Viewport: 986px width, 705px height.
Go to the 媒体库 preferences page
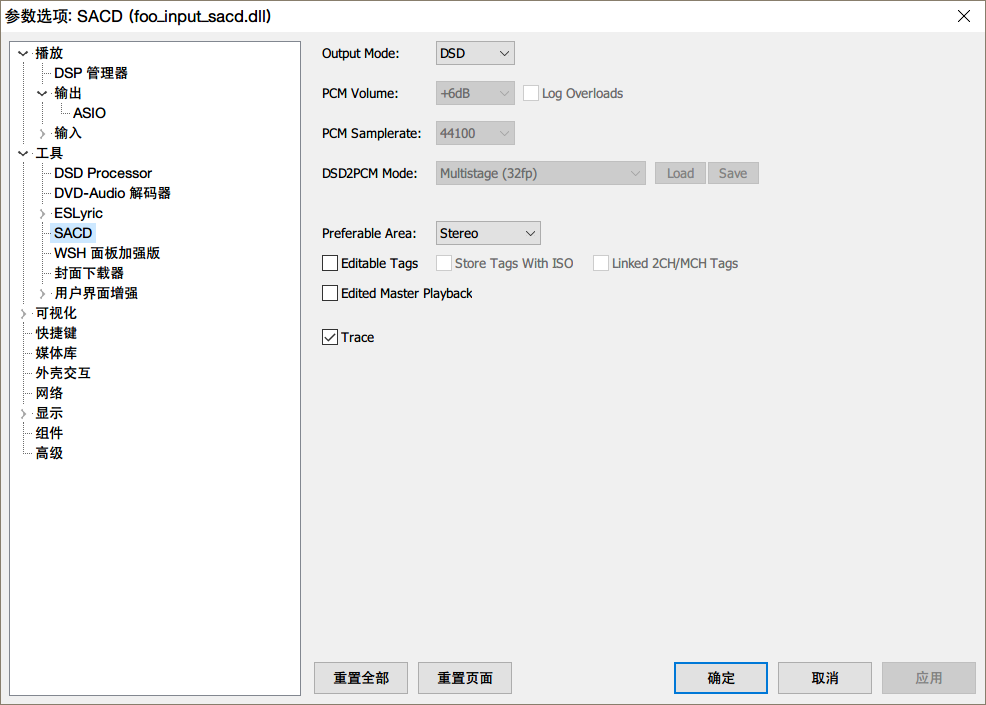(x=56, y=353)
